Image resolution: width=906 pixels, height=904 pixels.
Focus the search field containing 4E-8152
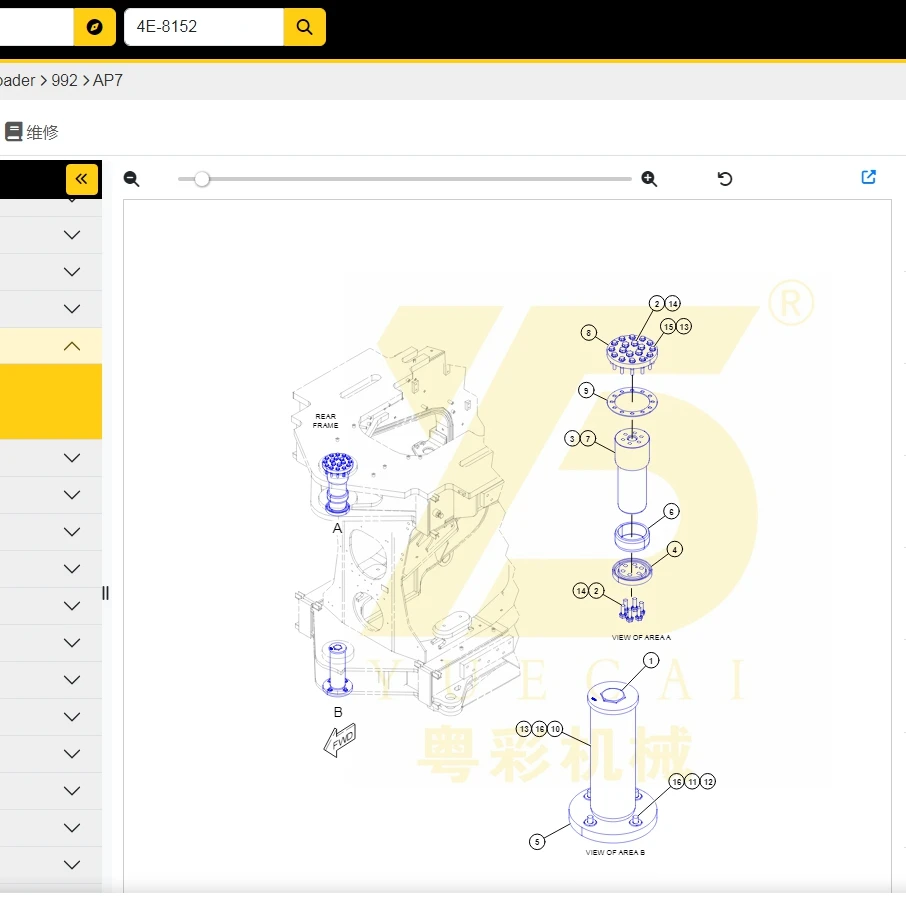pos(204,27)
